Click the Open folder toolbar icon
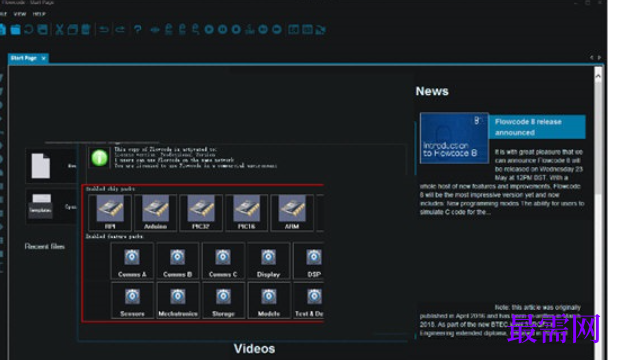 (x=15, y=30)
